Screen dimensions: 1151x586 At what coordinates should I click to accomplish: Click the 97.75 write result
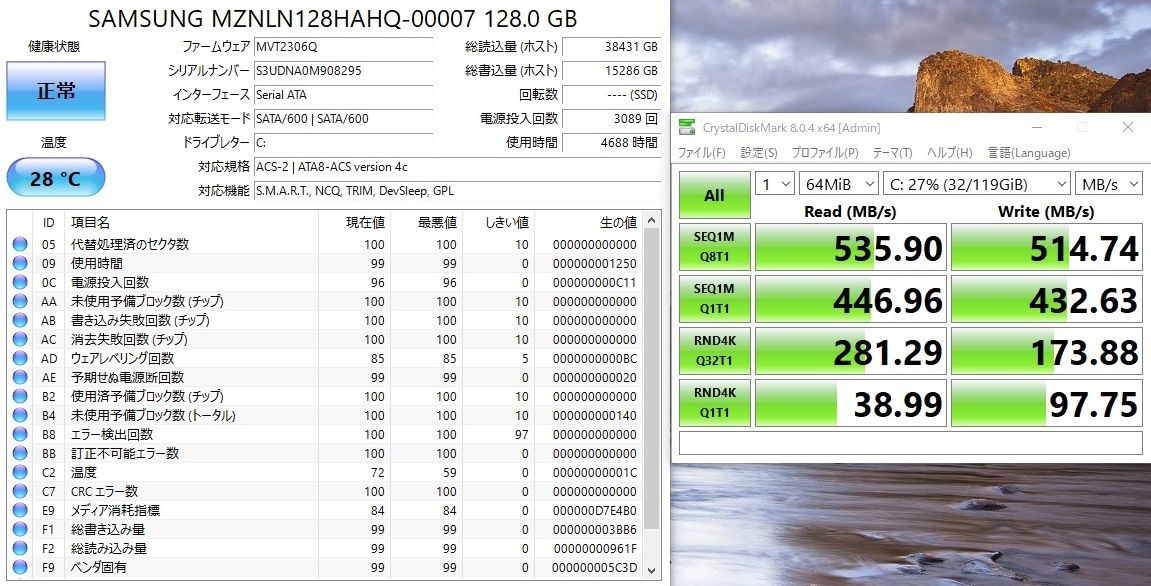pyautogui.click(x=1047, y=403)
